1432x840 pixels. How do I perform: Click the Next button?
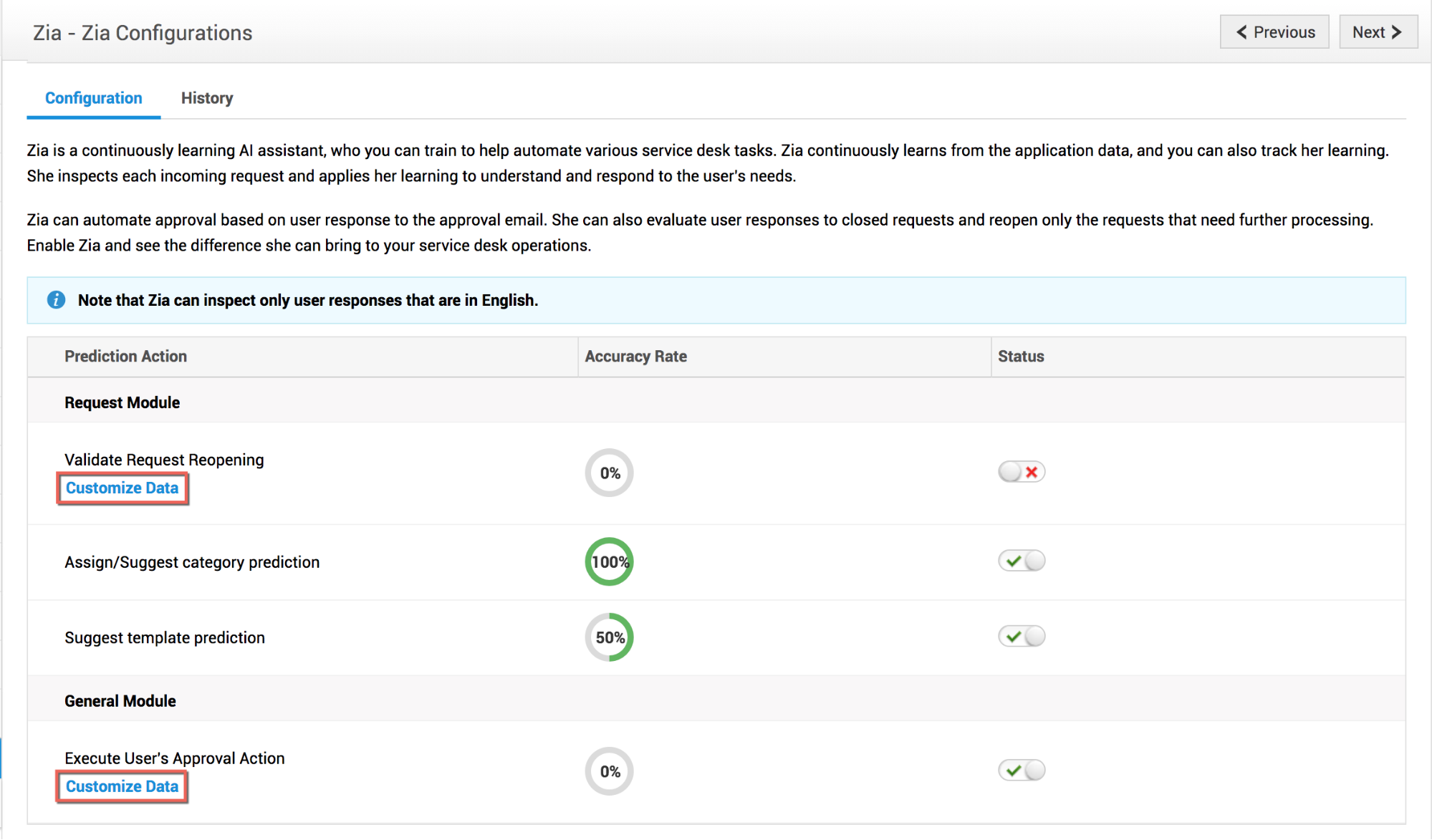(1378, 32)
